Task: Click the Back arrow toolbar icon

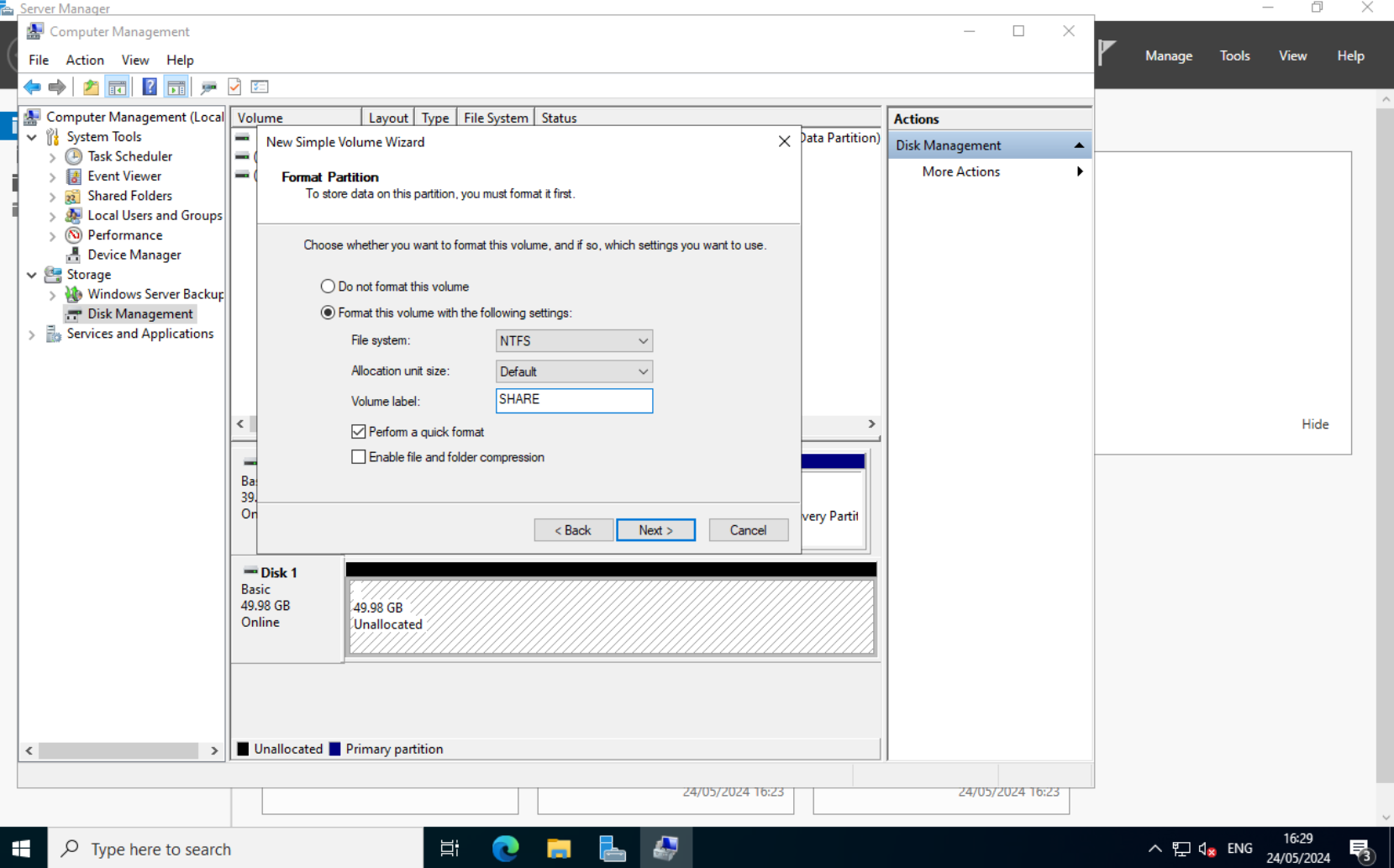Action: 32,87
